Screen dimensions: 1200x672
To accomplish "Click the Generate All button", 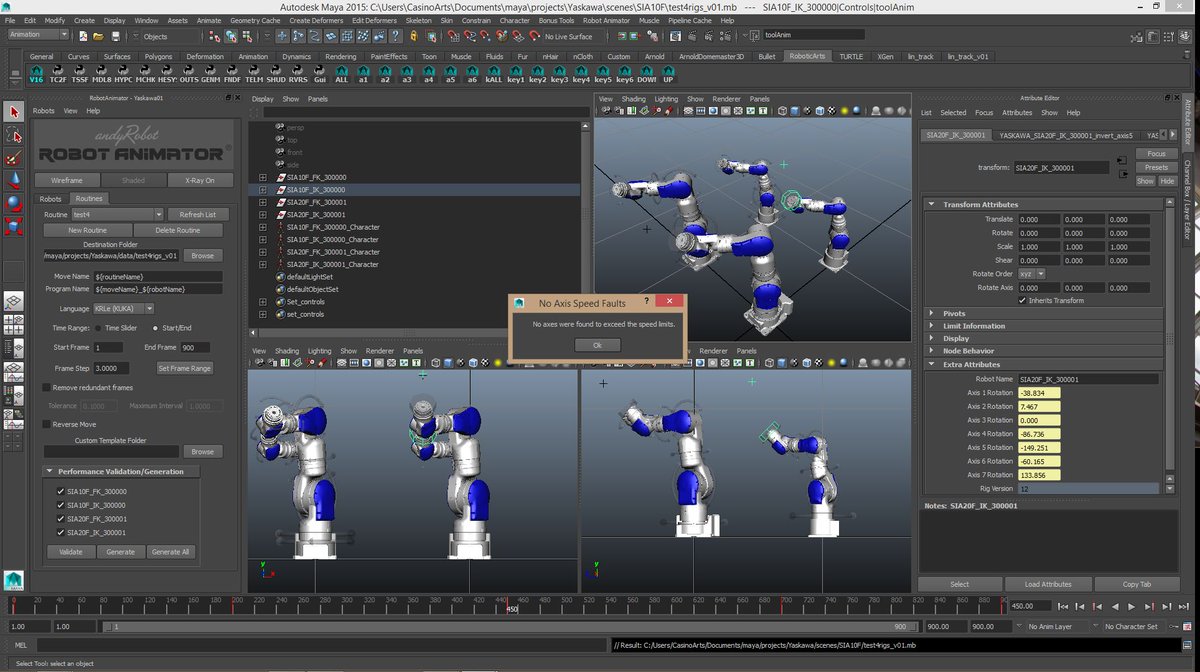I will tap(171, 552).
